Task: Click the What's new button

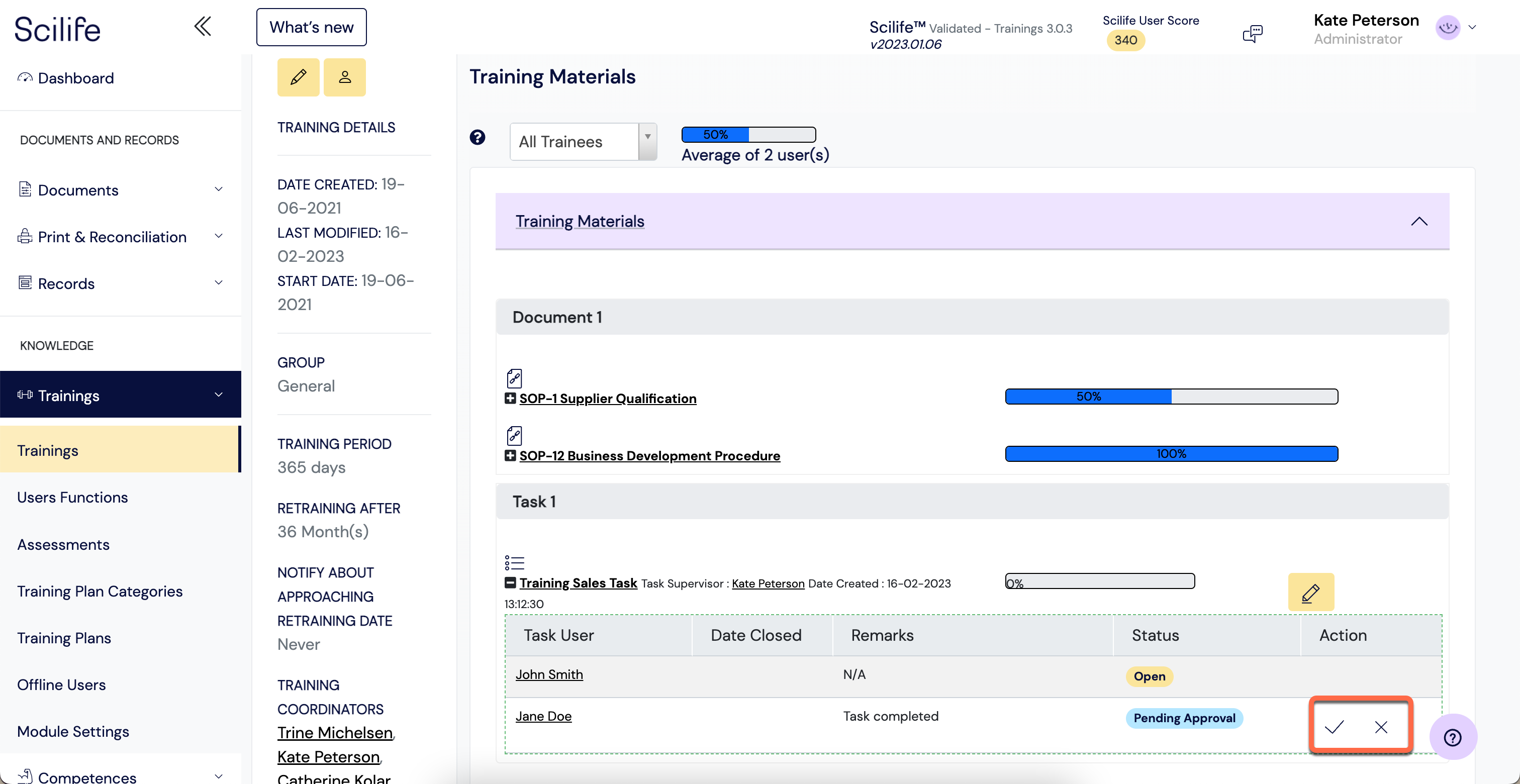Action: 312,27
